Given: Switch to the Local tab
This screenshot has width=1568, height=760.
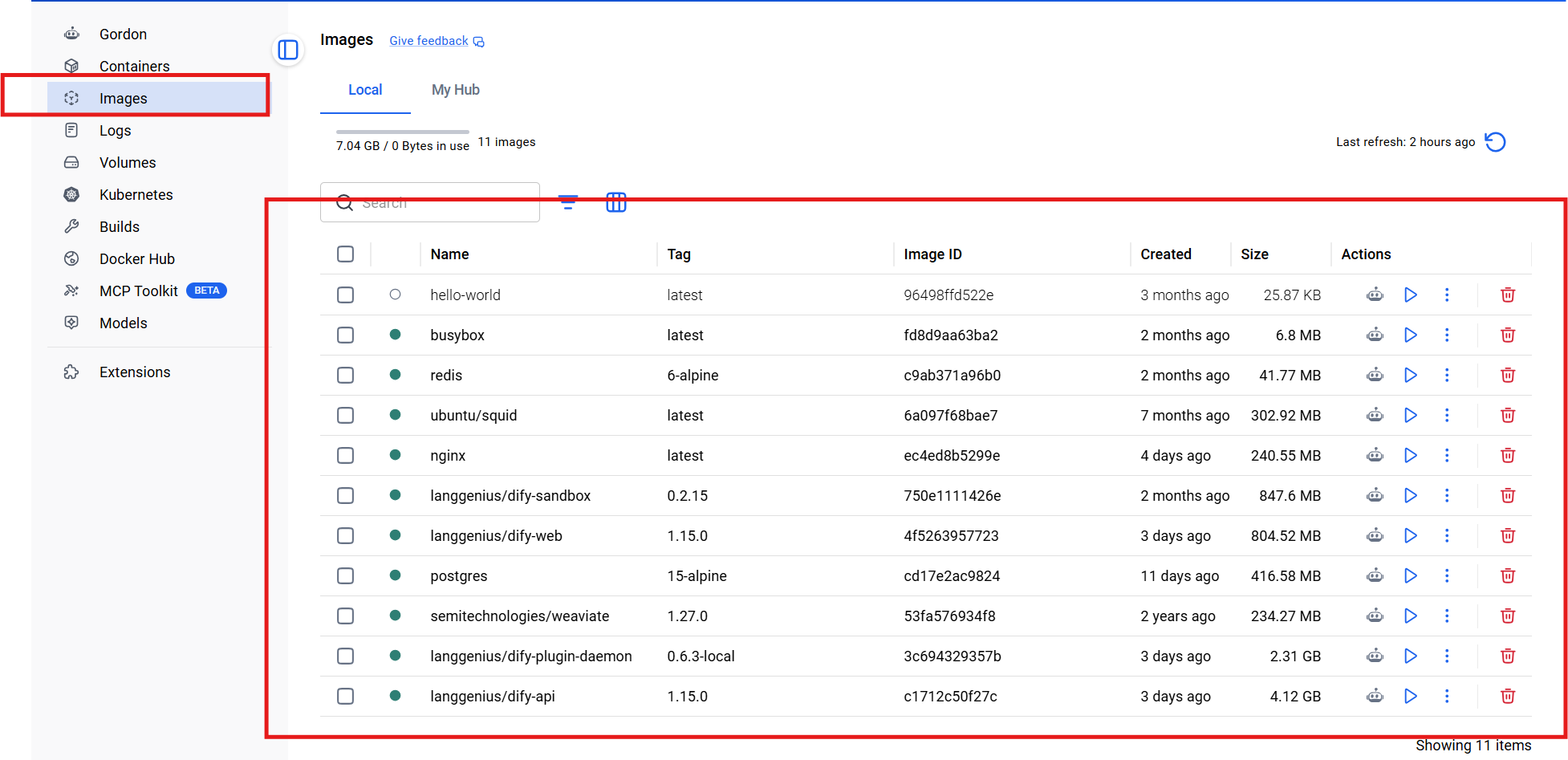Looking at the screenshot, I should pos(365,90).
